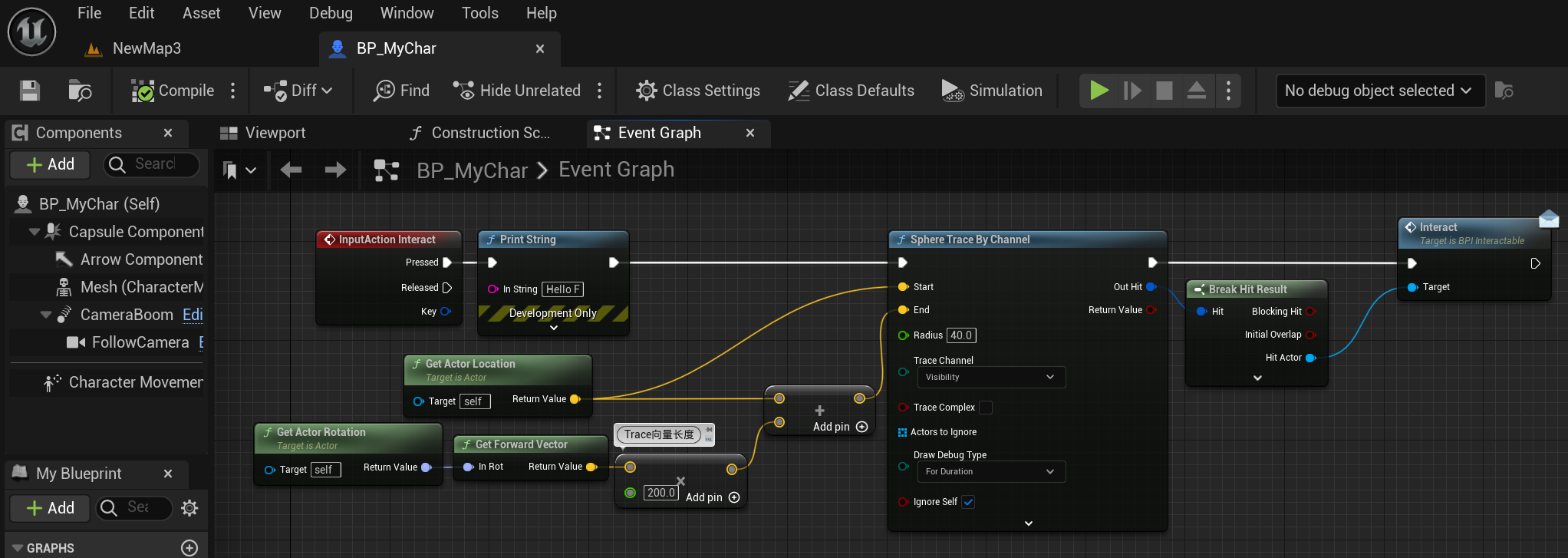Switch to the Viewport tab
Viewport: 1568px width, 558px height.
pos(263,133)
